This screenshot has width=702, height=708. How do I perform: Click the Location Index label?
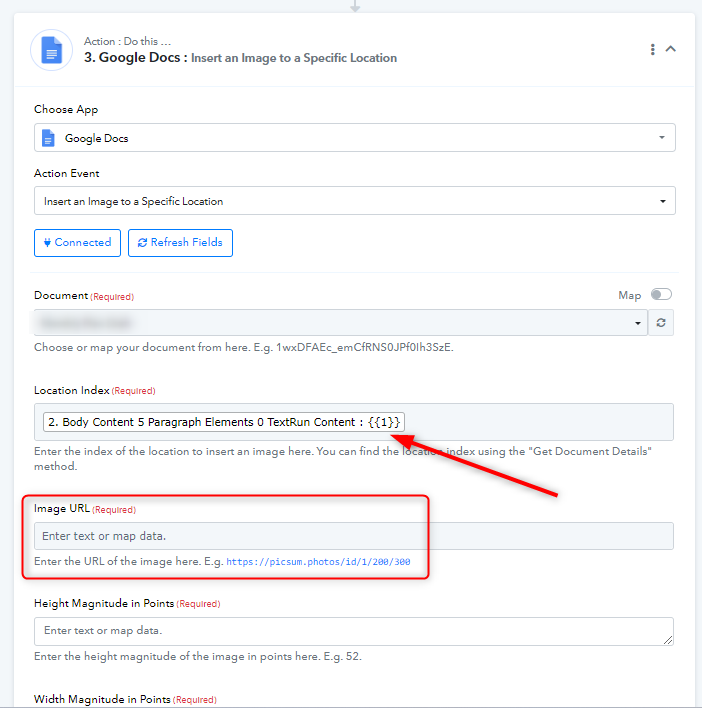pos(72,391)
